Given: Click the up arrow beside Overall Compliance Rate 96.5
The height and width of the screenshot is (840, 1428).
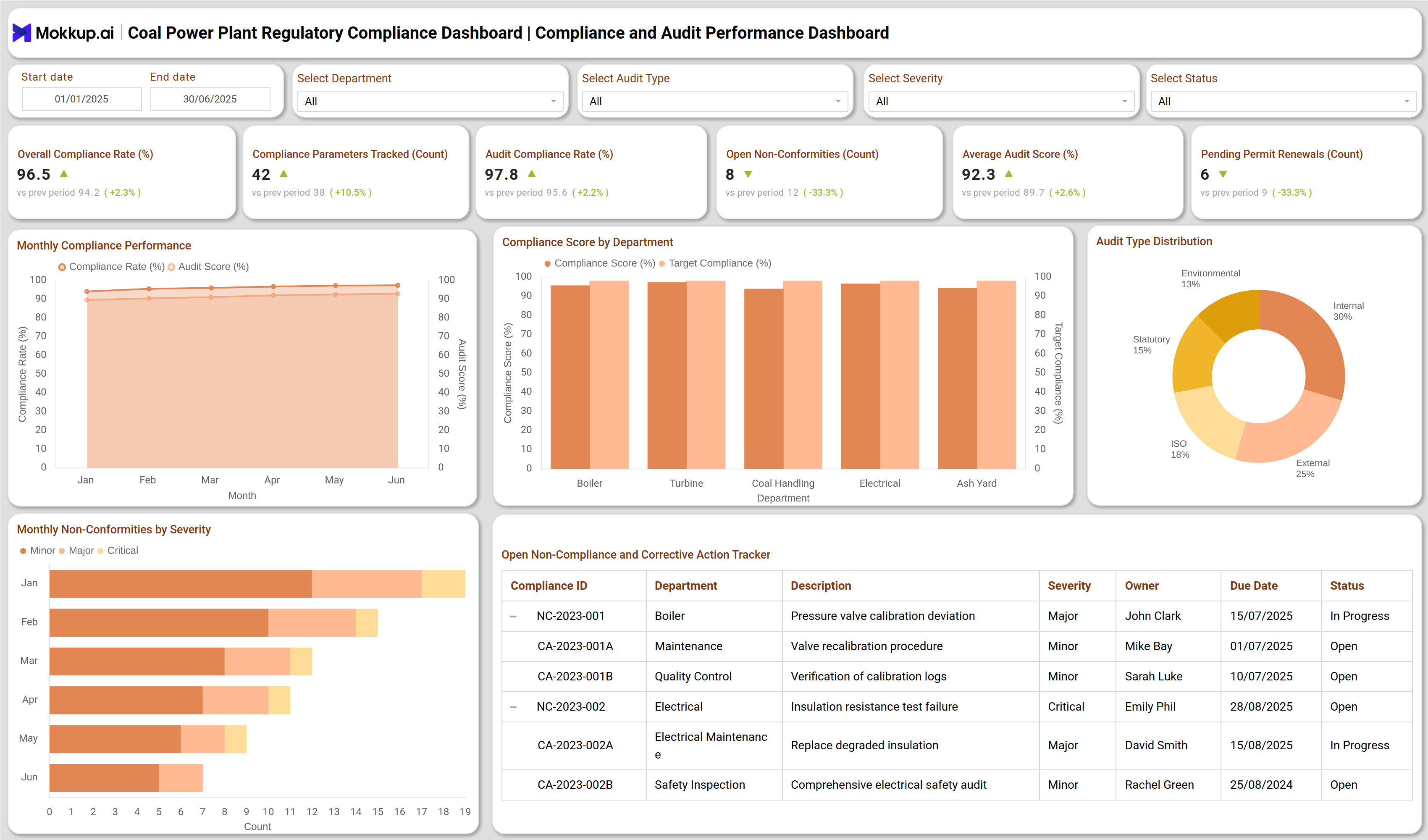Looking at the screenshot, I should coord(64,174).
